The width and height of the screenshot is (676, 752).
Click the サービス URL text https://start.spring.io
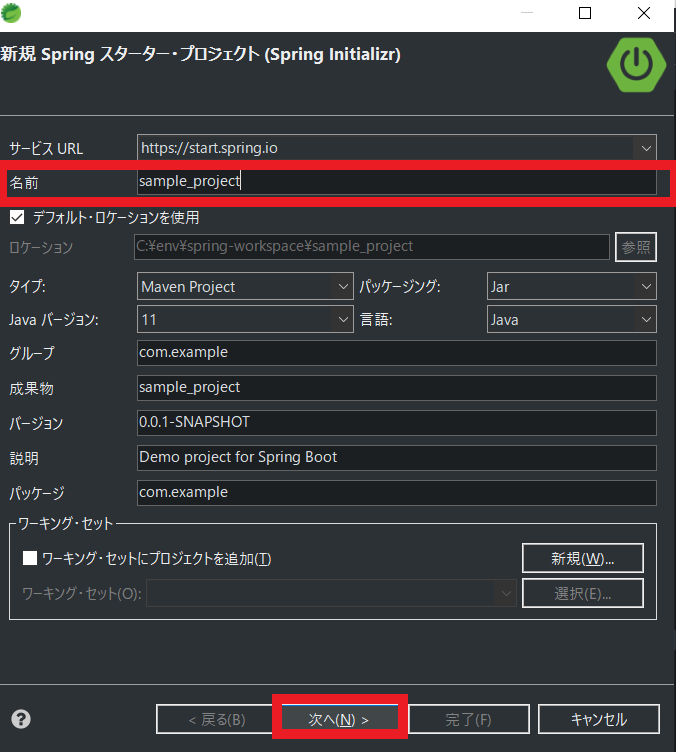tap(209, 148)
